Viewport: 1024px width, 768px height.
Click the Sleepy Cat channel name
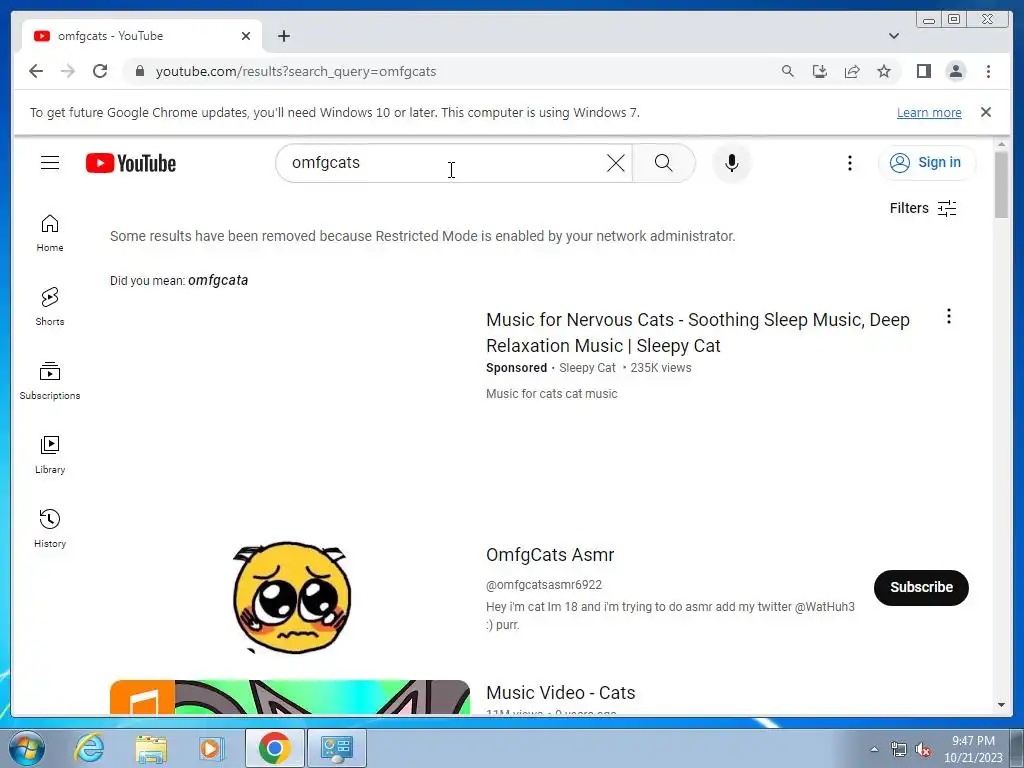587,368
